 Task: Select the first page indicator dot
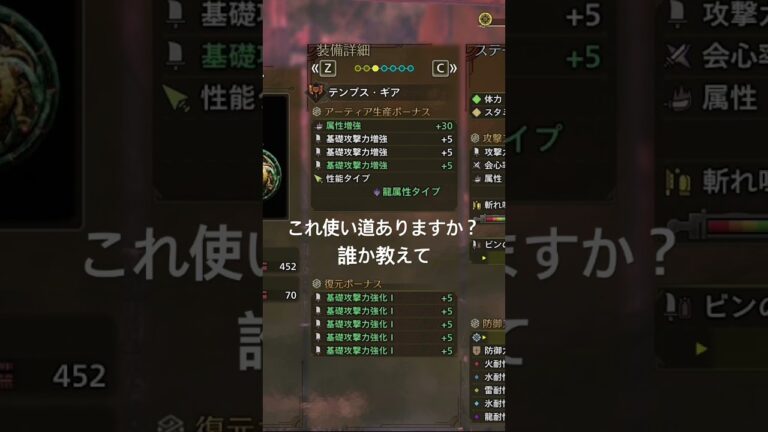pos(358,69)
